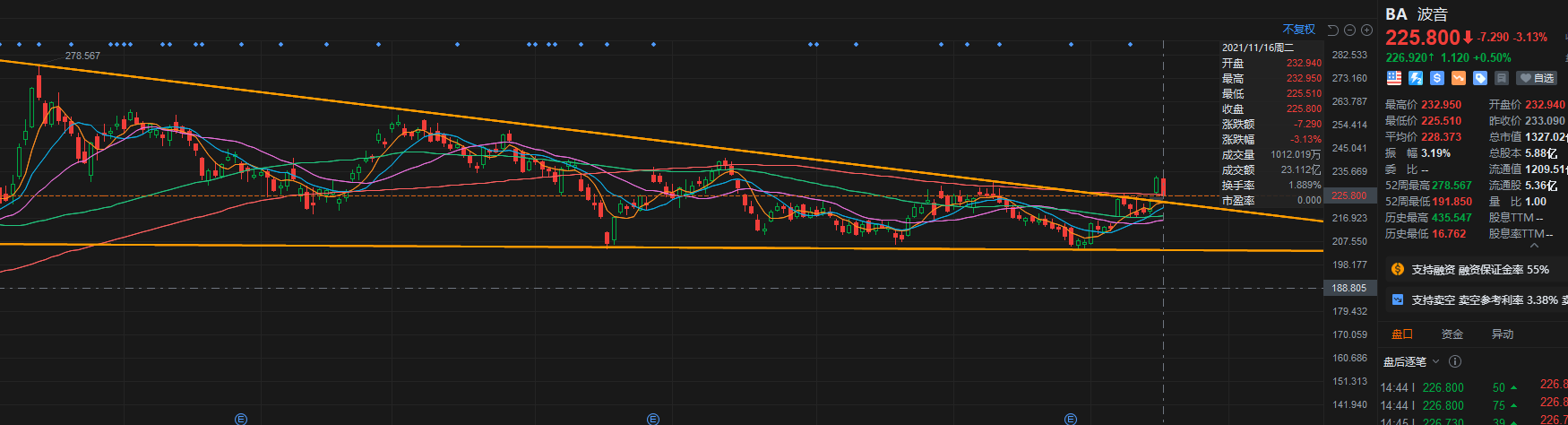Zoom out the chart with minus icon
Image resolution: width=1568 pixels, height=425 pixels.
1350,30
